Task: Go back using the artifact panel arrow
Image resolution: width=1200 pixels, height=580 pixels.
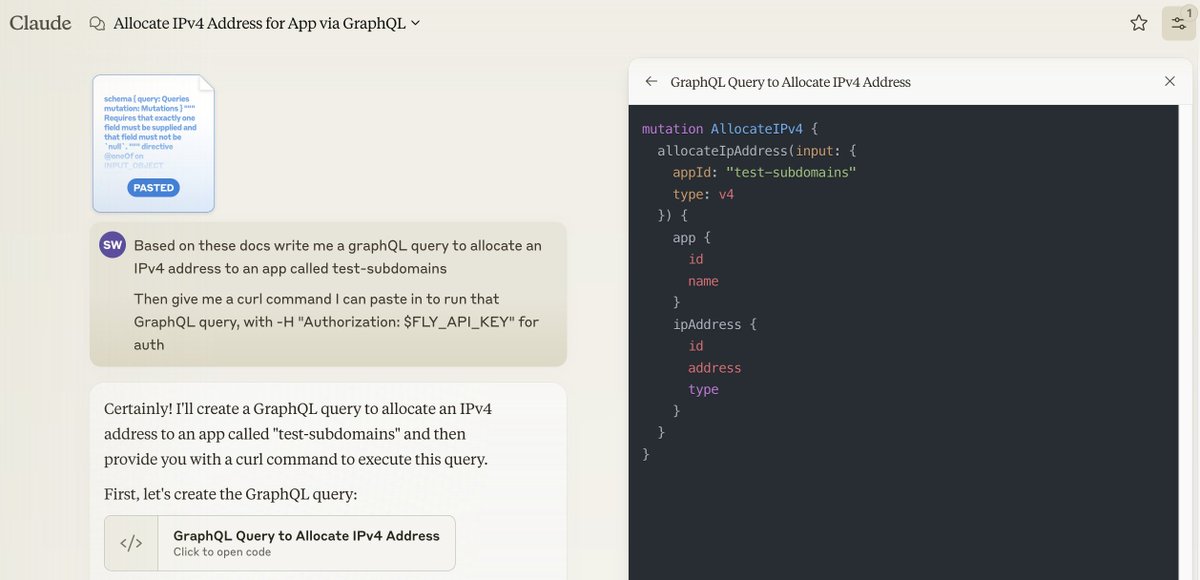Action: click(651, 82)
